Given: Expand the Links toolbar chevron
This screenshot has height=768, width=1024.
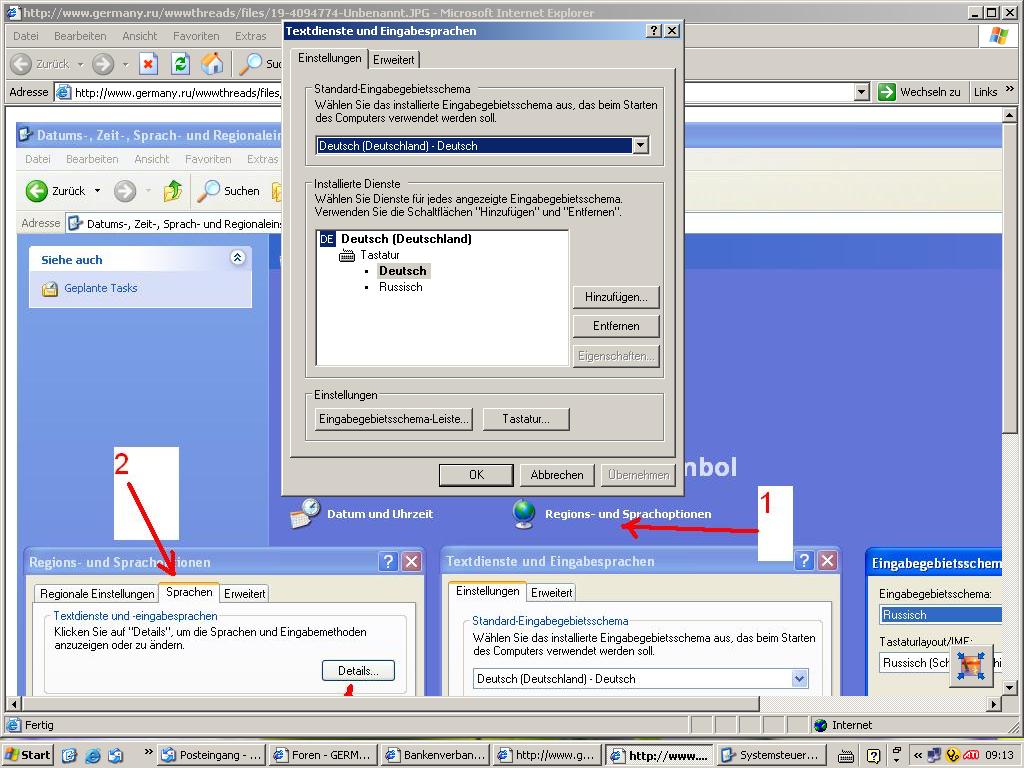Looking at the screenshot, I should pos(1010,91).
